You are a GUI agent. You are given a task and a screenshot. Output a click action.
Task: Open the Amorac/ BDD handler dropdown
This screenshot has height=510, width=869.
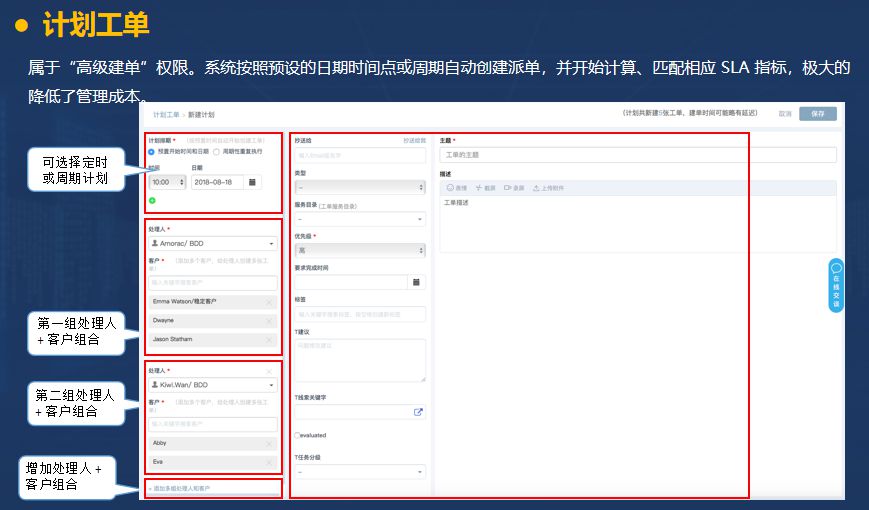coord(213,243)
